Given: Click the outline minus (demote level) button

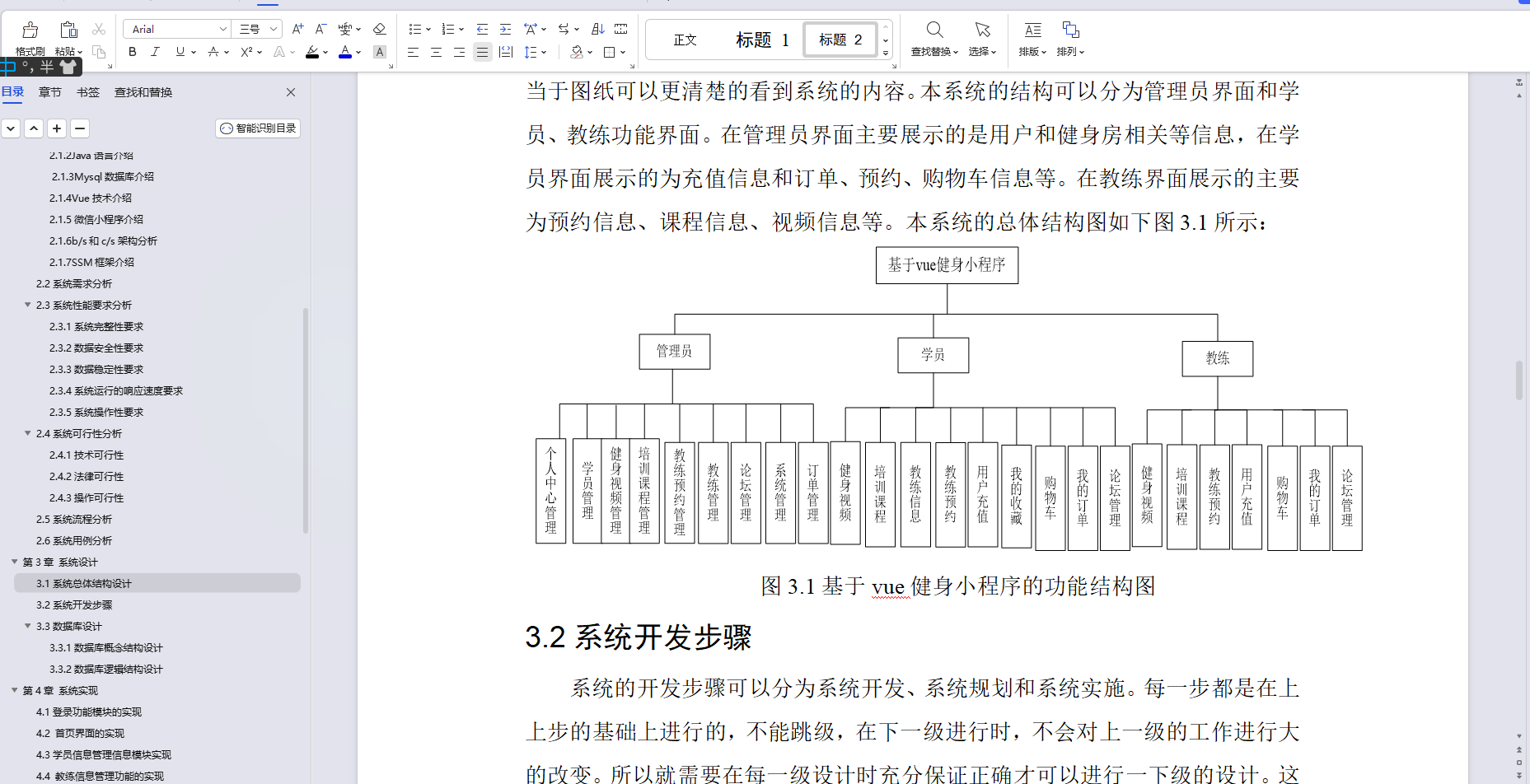Looking at the screenshot, I should coord(80,128).
